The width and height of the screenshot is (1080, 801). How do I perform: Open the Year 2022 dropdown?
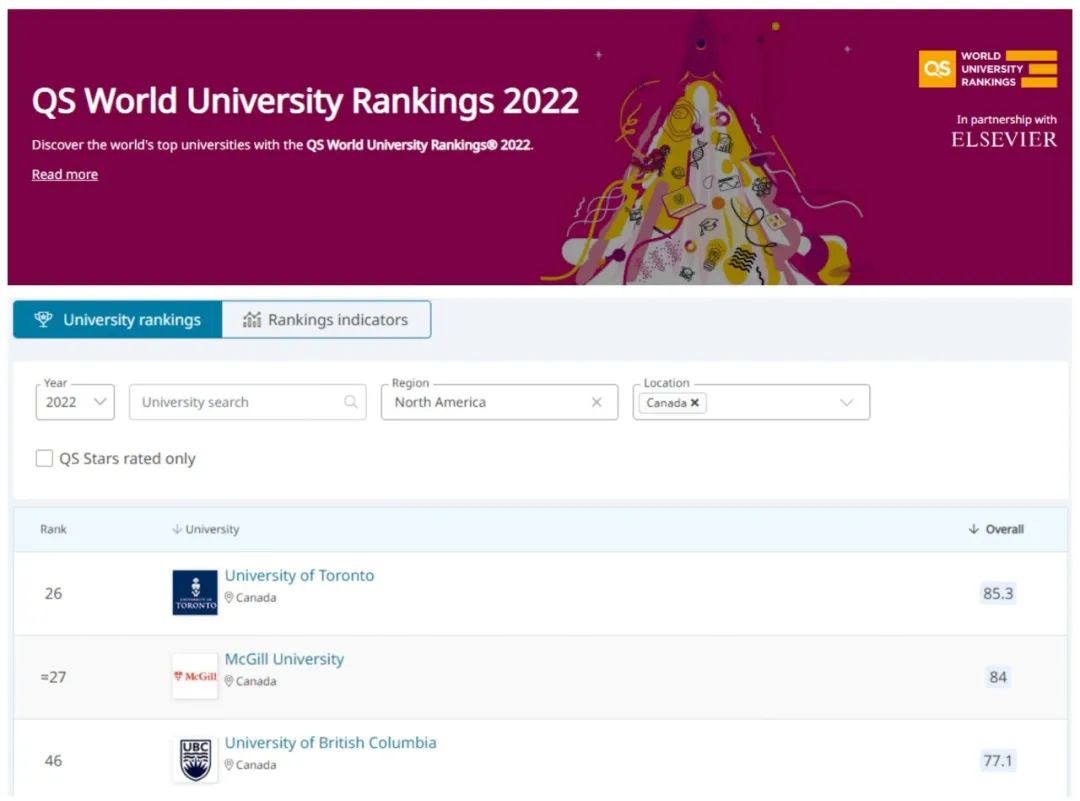click(x=76, y=402)
